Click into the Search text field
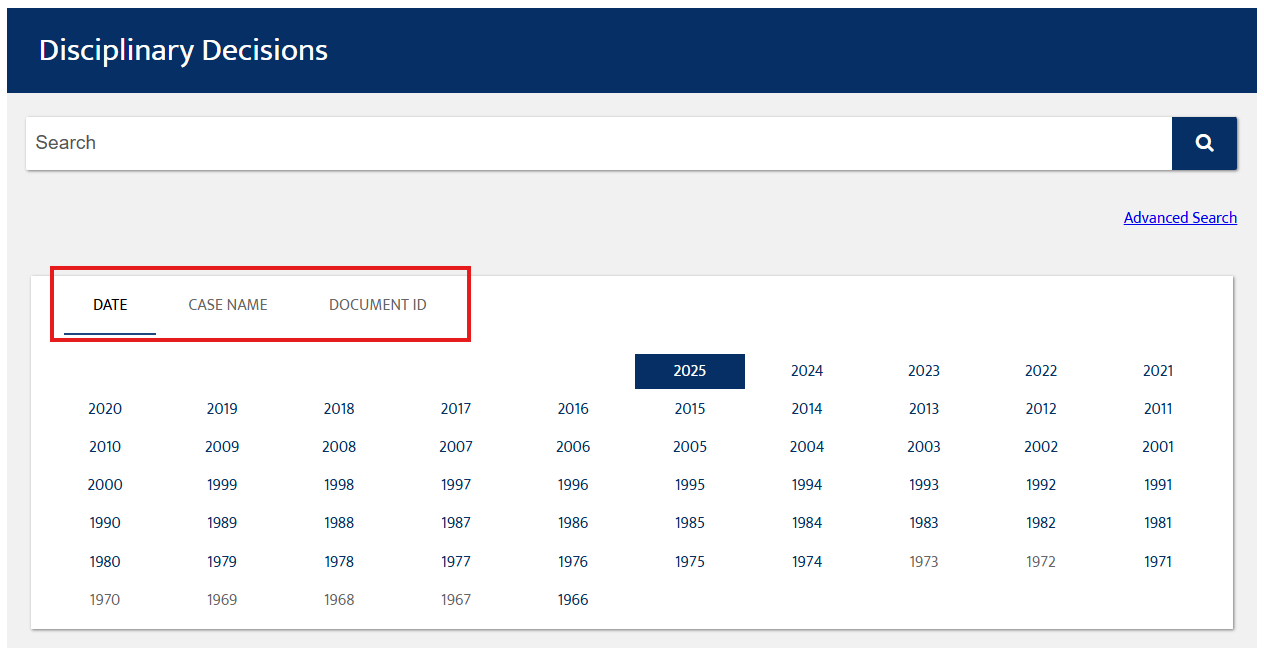 pos(598,143)
